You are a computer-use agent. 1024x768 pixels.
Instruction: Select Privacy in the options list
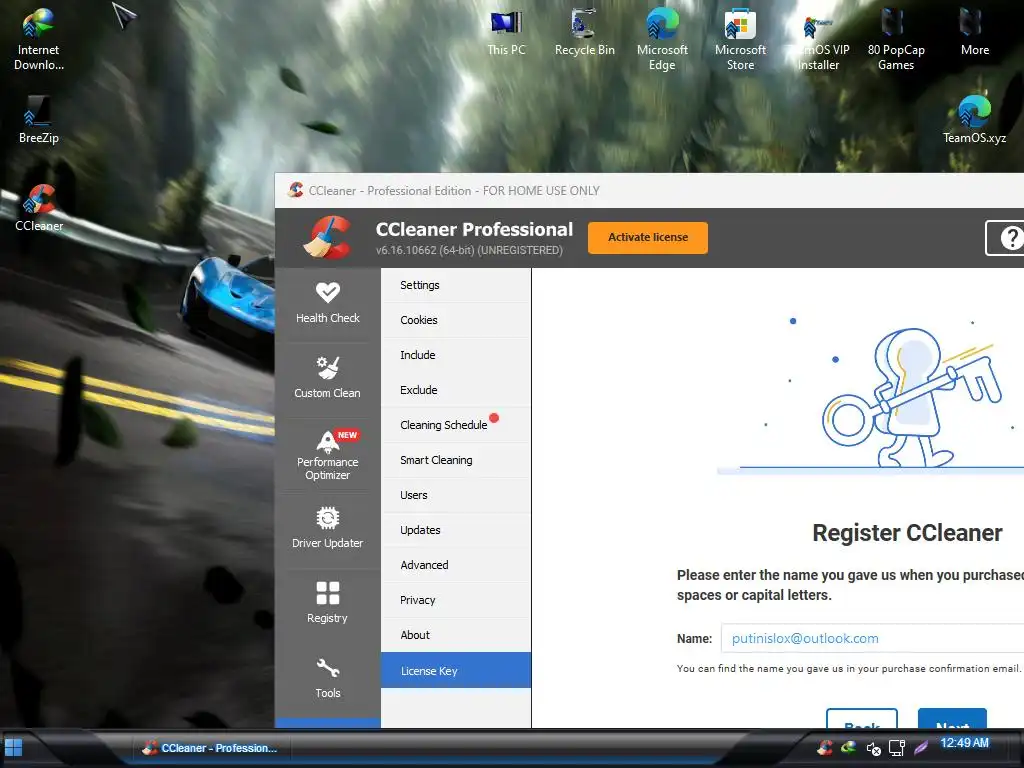pos(456,600)
